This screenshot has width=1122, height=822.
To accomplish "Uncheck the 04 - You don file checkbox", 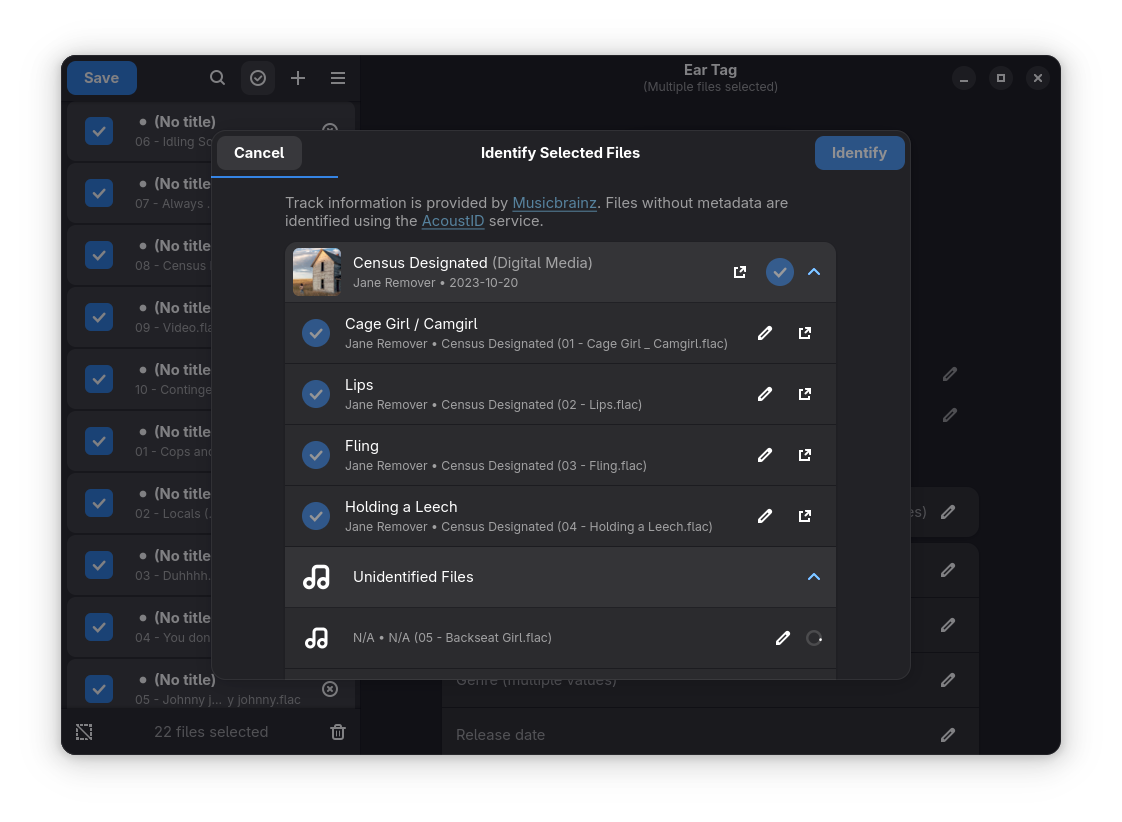I will 99,627.
